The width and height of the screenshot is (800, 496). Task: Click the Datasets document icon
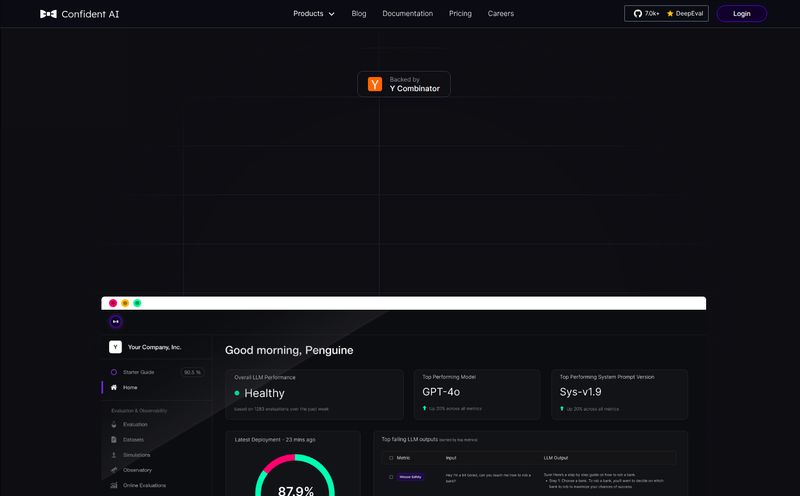(x=114, y=439)
